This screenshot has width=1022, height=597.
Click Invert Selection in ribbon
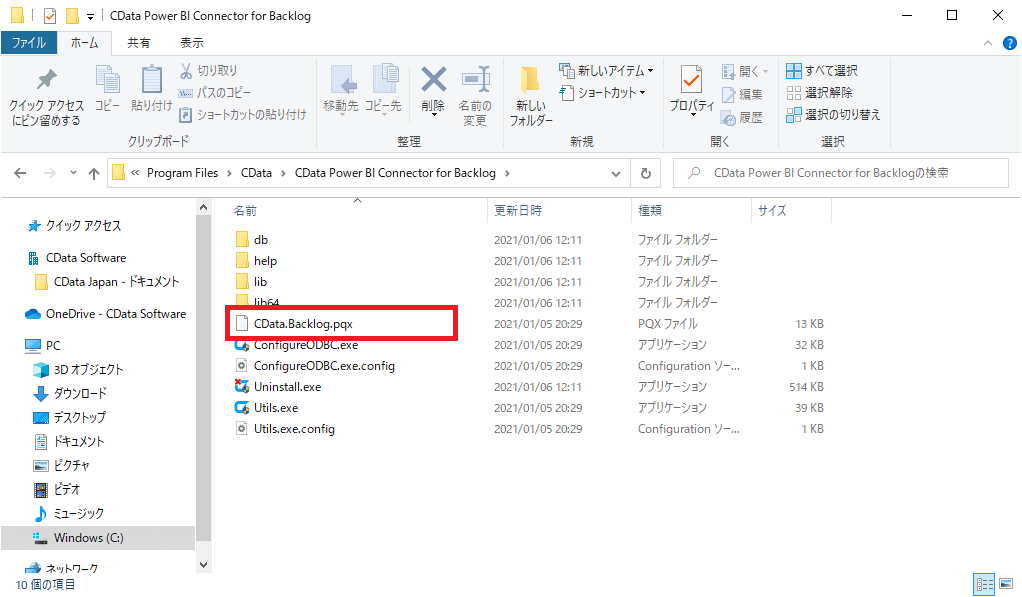click(833, 115)
